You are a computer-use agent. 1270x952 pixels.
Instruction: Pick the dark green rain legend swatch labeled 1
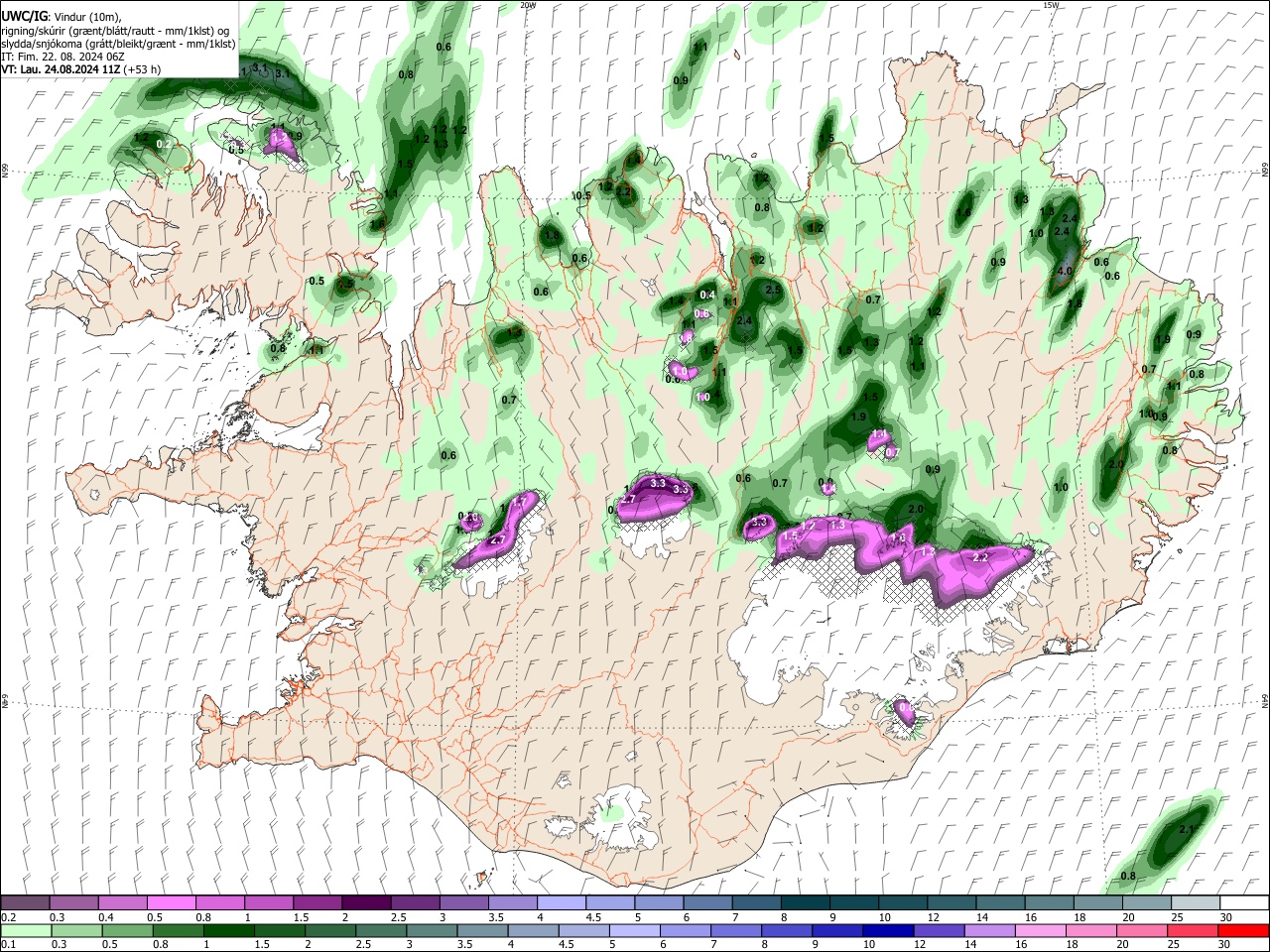click(229, 930)
